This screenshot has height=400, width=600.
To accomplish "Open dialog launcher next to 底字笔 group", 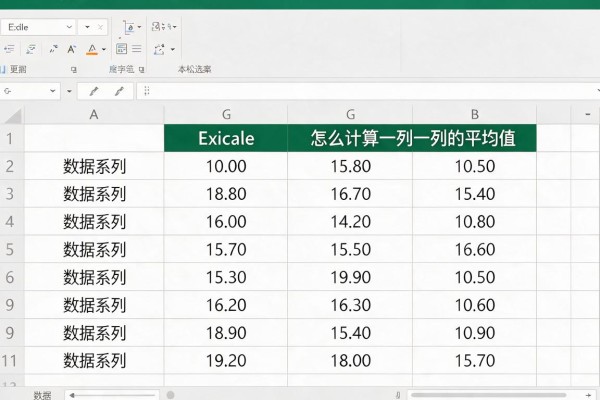I will point(142,70).
